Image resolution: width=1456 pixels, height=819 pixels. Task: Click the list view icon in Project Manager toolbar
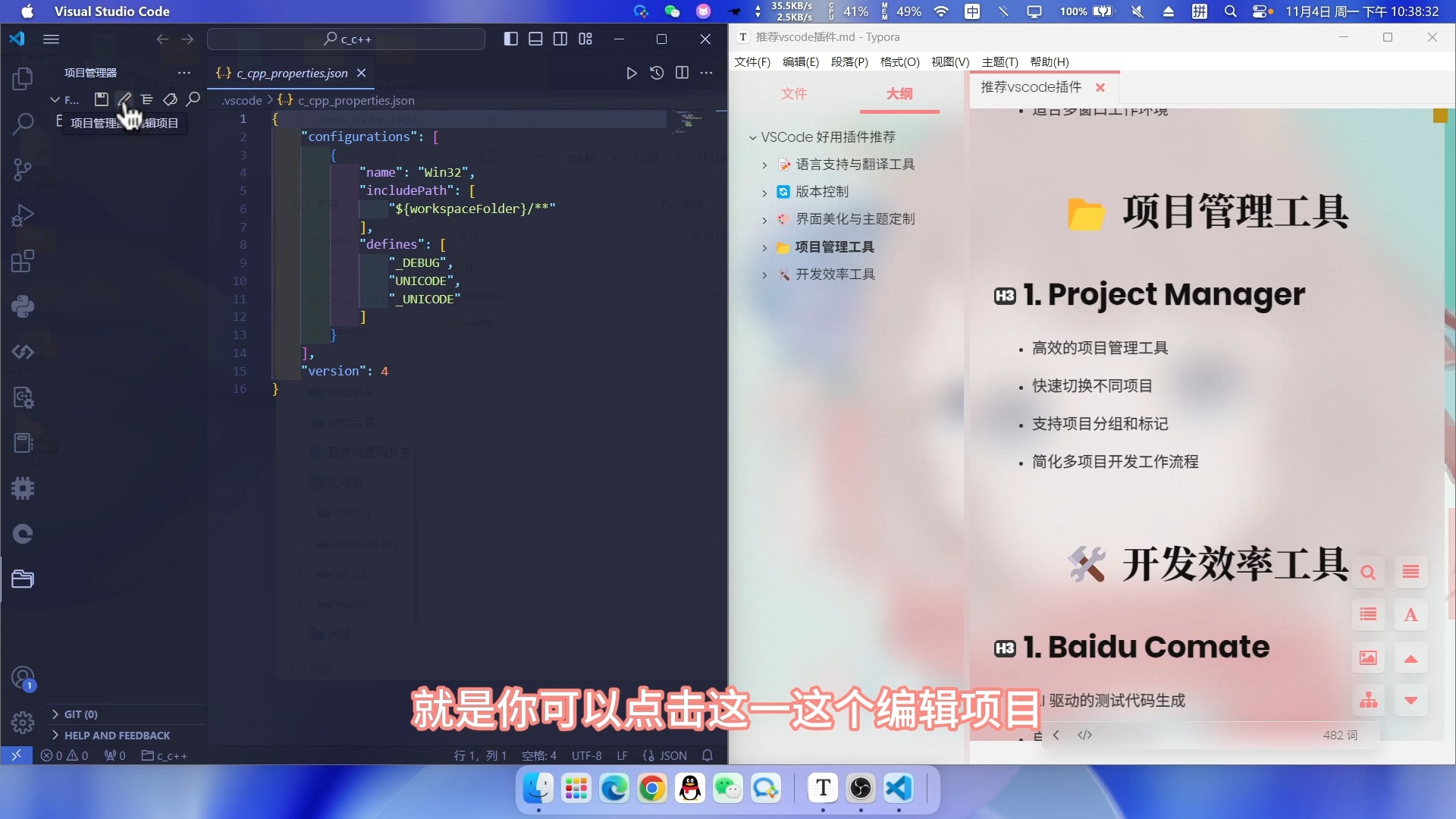tap(147, 99)
